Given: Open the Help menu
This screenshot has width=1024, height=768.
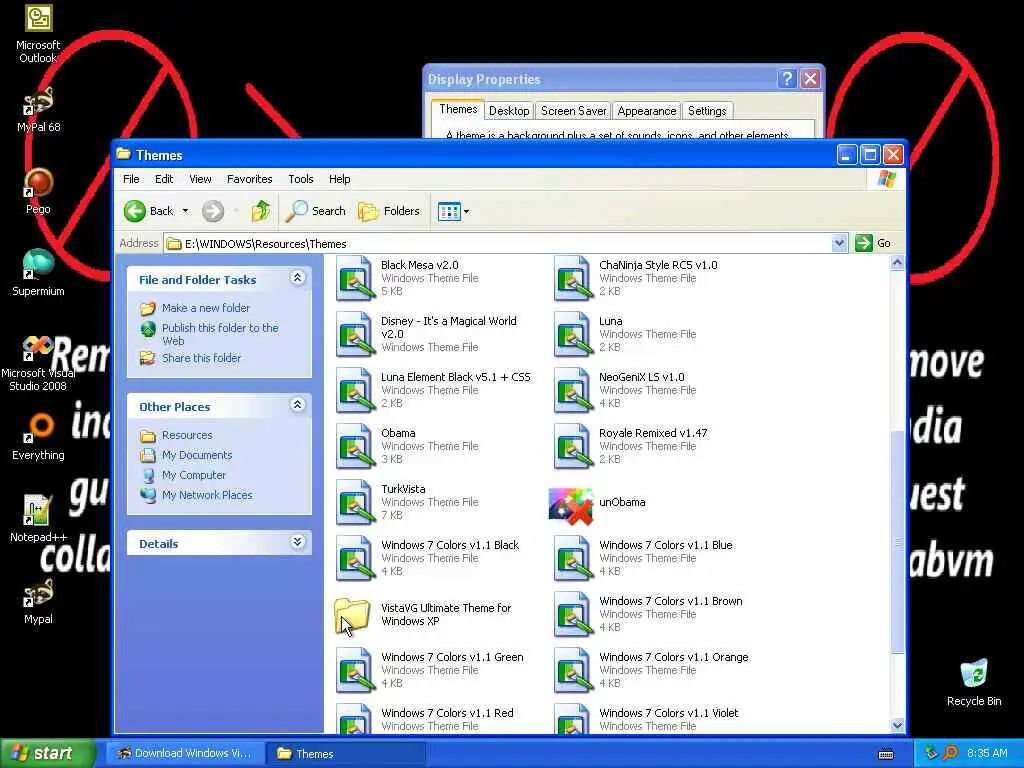Looking at the screenshot, I should pyautogui.click(x=340, y=179).
